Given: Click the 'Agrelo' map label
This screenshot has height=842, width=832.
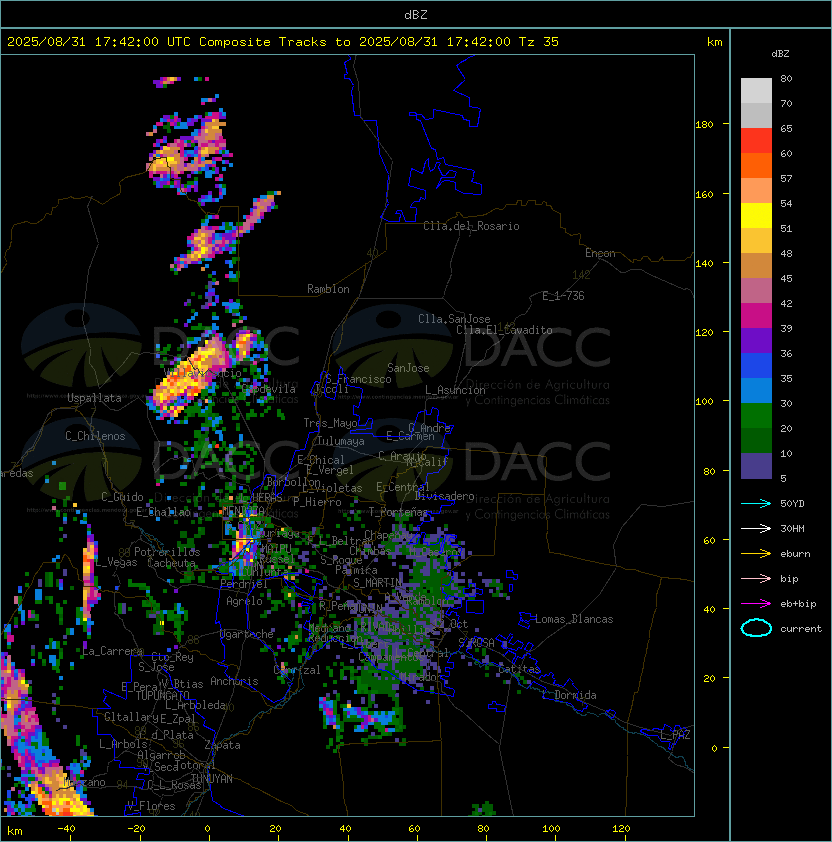Looking at the screenshot, I should pyautogui.click(x=244, y=601).
